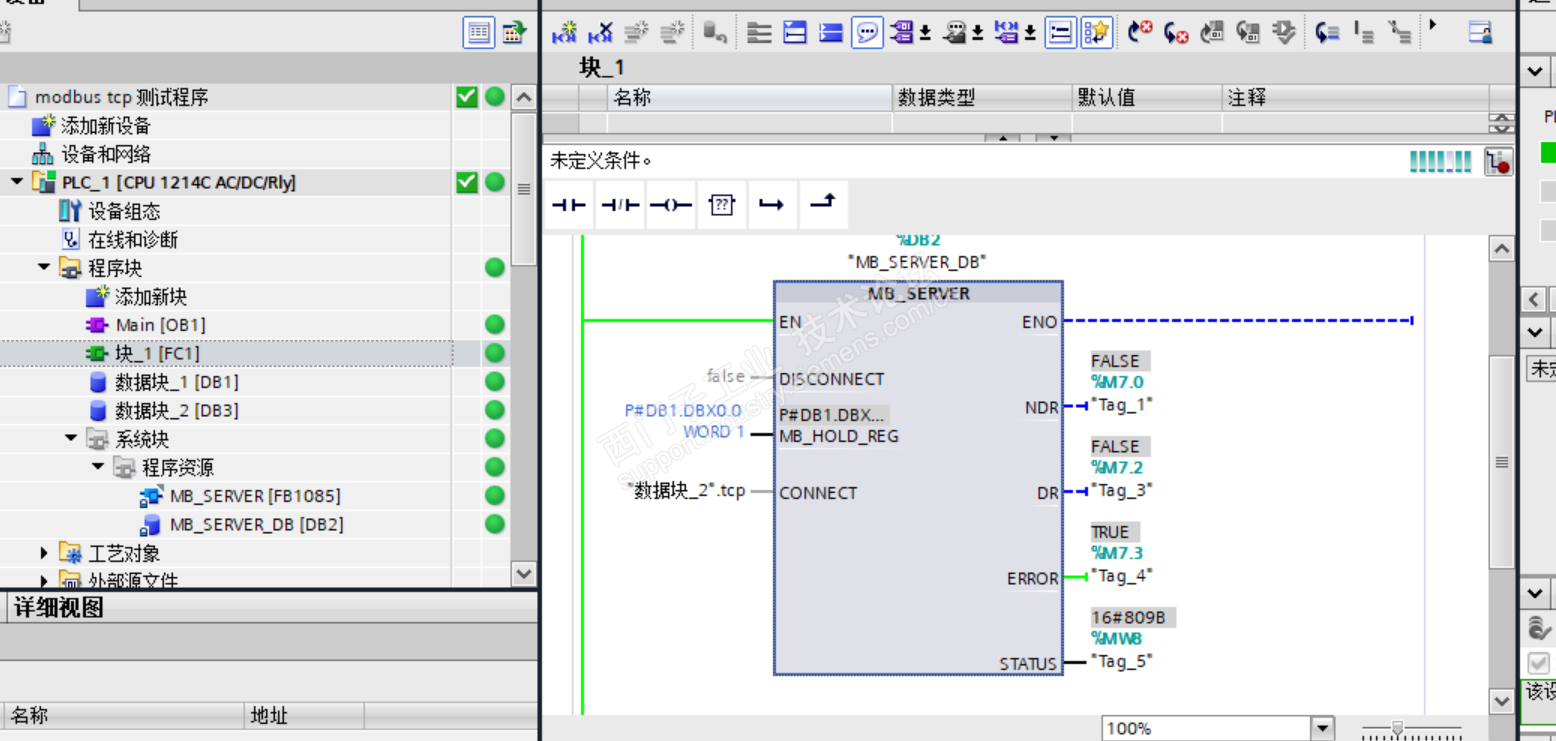Open 设备和网络 in project tree

coord(106,154)
